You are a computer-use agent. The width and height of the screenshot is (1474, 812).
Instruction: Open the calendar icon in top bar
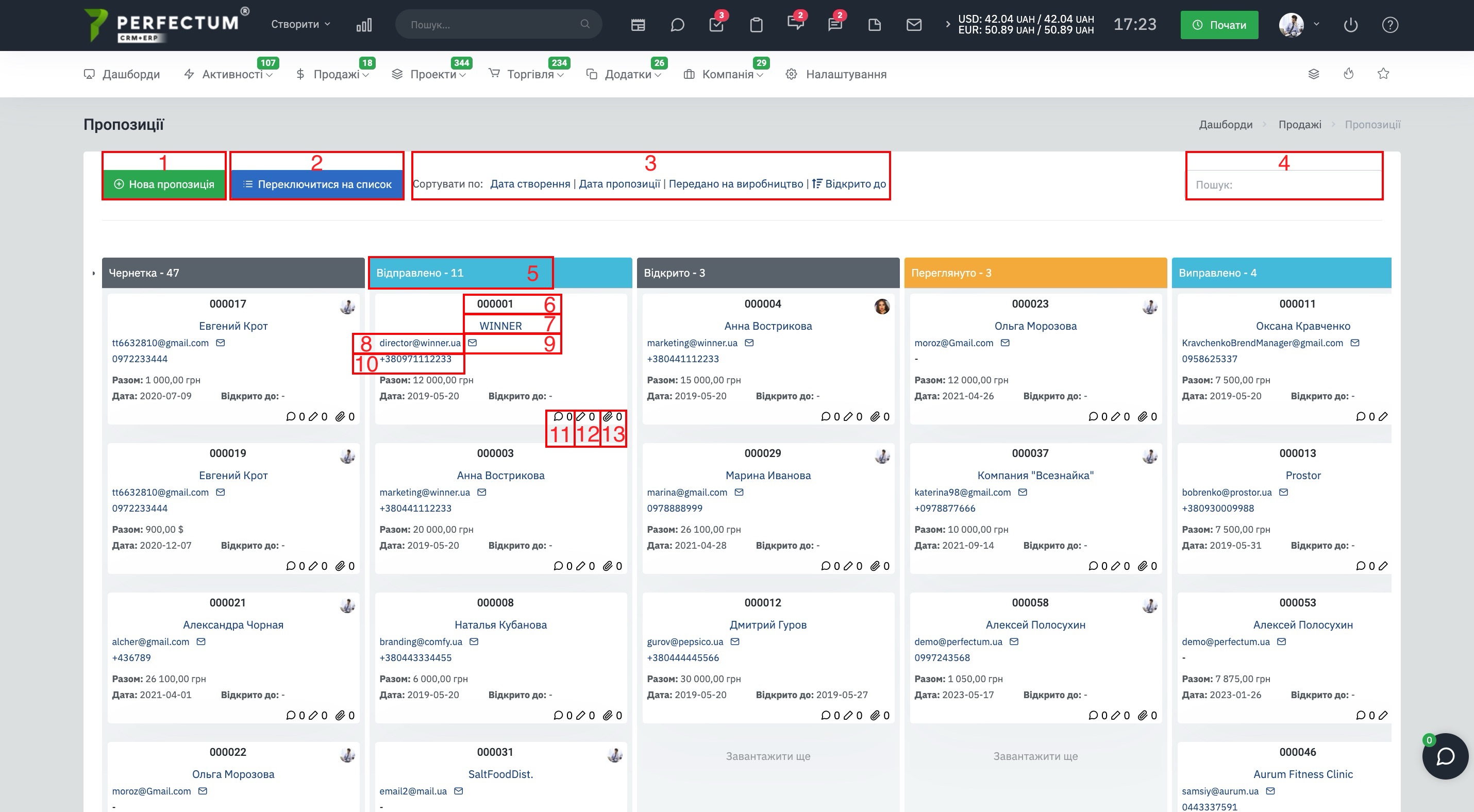pyautogui.click(x=638, y=25)
